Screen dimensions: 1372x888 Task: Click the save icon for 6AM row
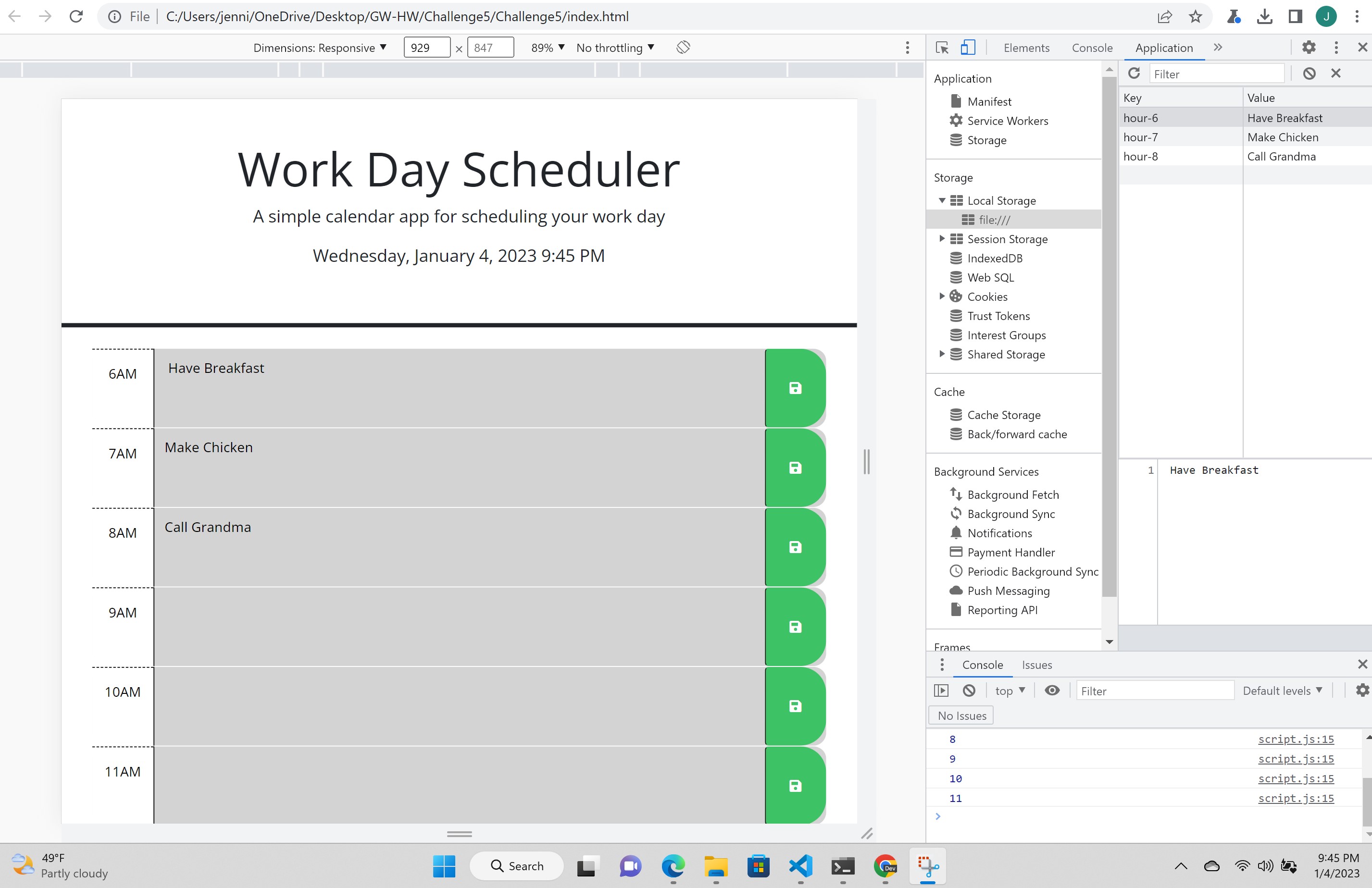click(x=795, y=388)
